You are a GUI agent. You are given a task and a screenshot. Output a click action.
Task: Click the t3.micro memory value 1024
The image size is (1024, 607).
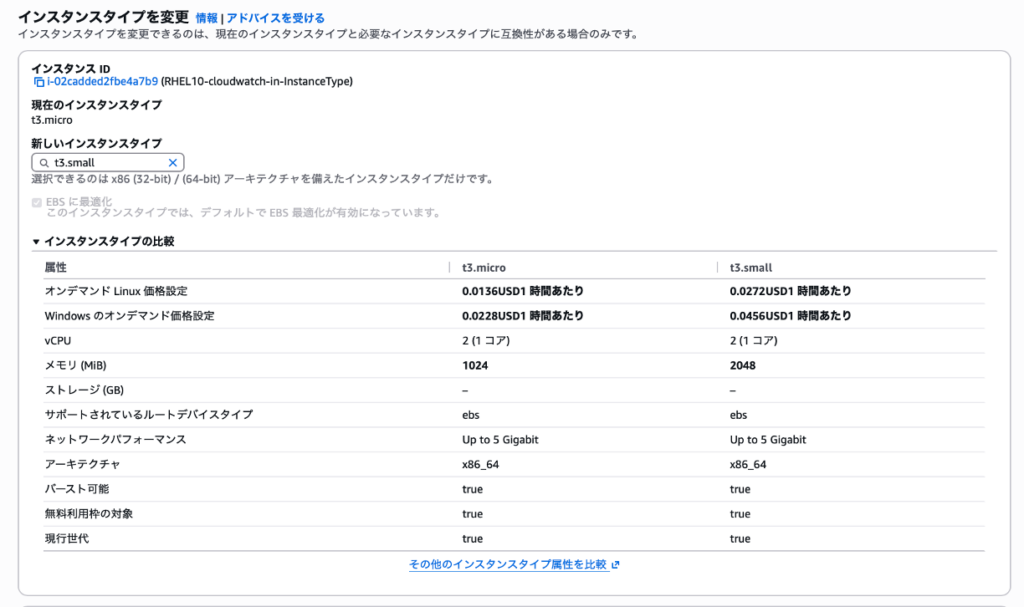point(475,365)
